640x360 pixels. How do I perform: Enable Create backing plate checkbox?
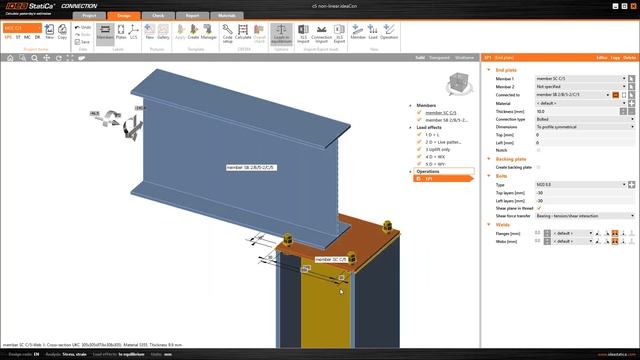coord(538,167)
